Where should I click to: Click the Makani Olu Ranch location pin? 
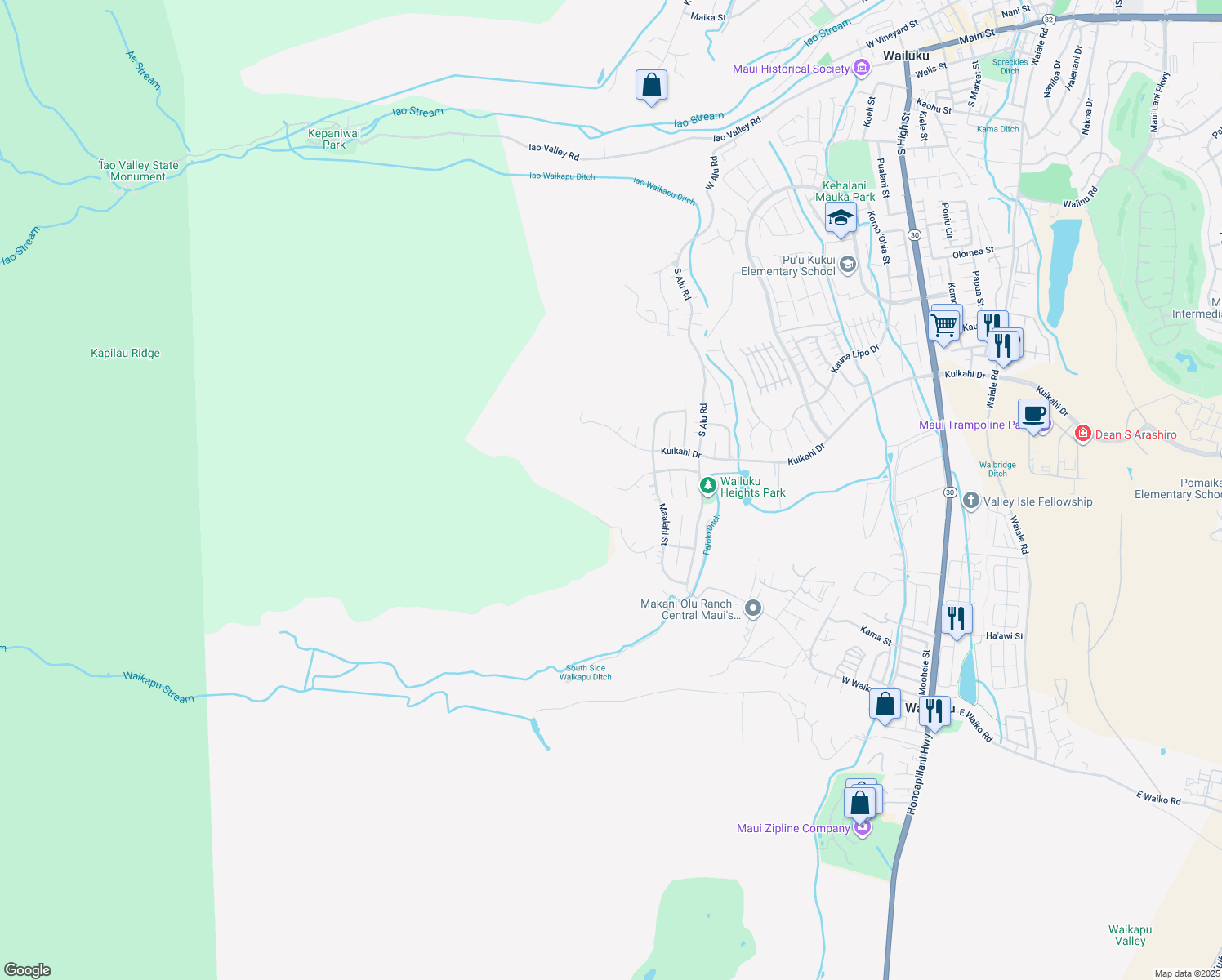753,608
